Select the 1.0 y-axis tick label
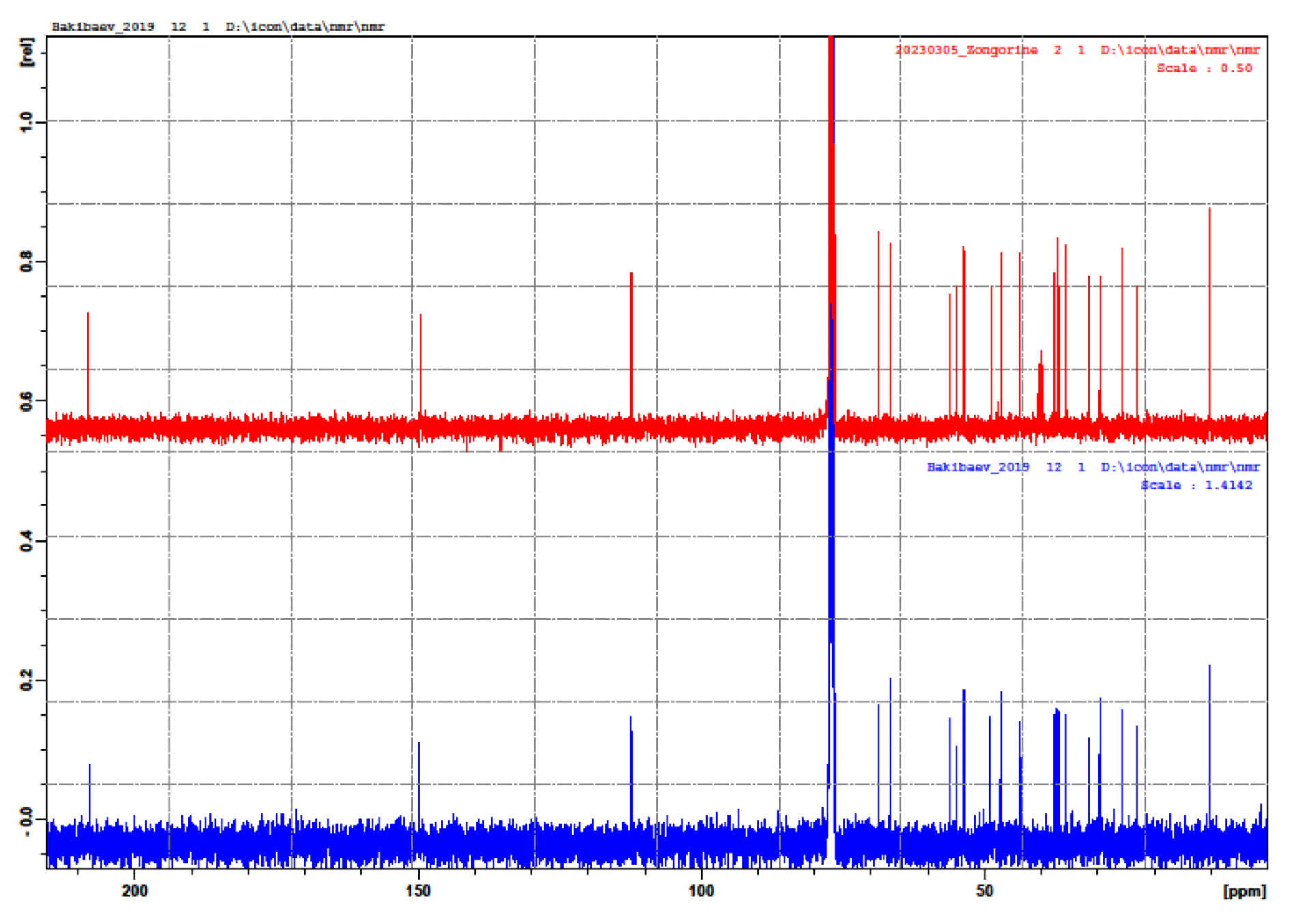Image resolution: width=1295 pixels, height=924 pixels. click(x=27, y=121)
